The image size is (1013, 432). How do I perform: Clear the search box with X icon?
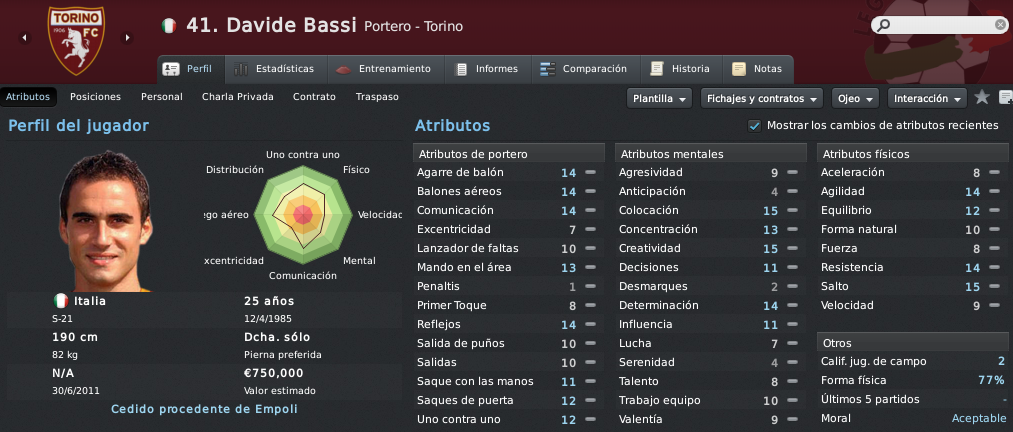tap(1000, 25)
